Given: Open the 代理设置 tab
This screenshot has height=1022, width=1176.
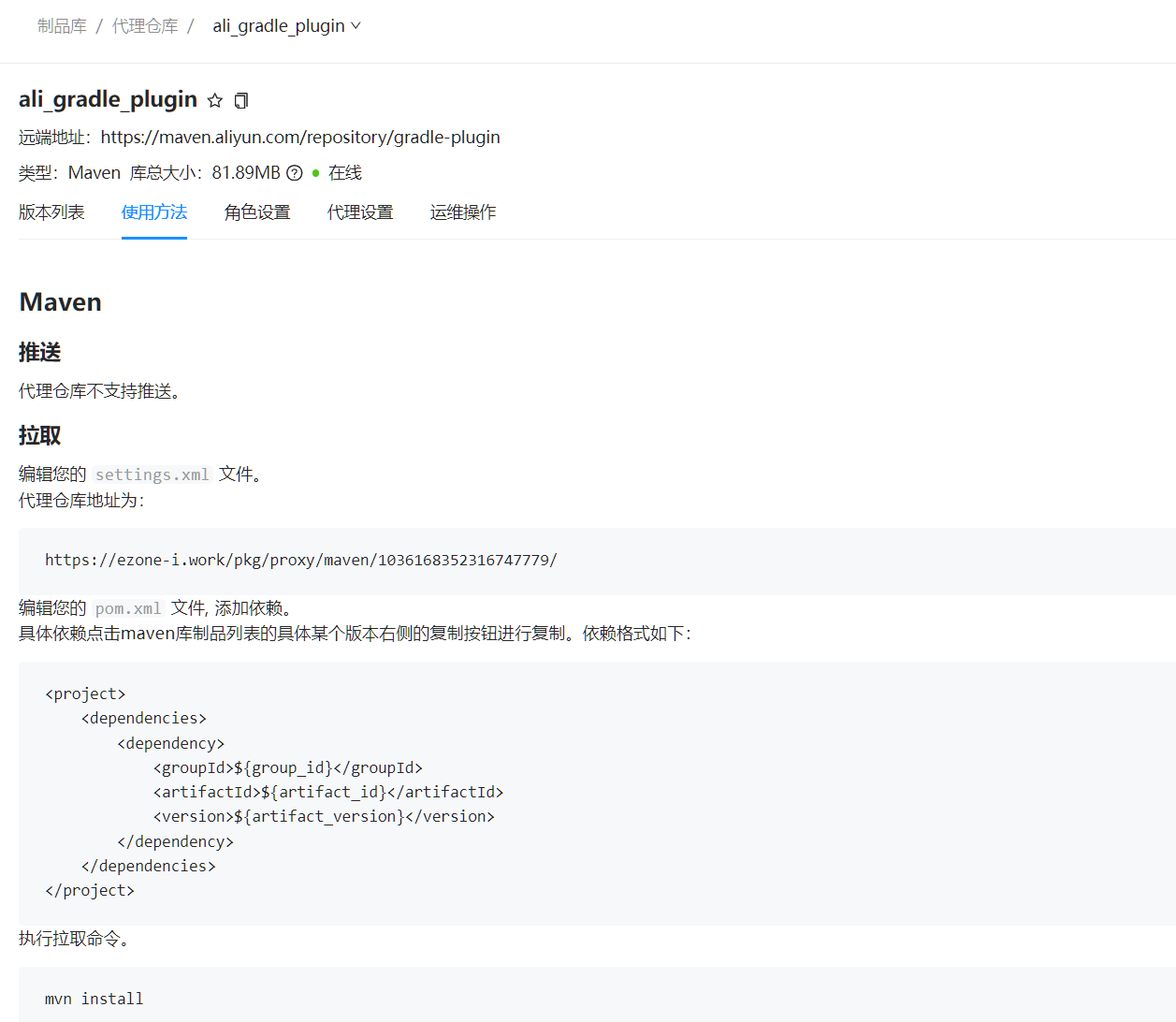Looking at the screenshot, I should tap(360, 212).
